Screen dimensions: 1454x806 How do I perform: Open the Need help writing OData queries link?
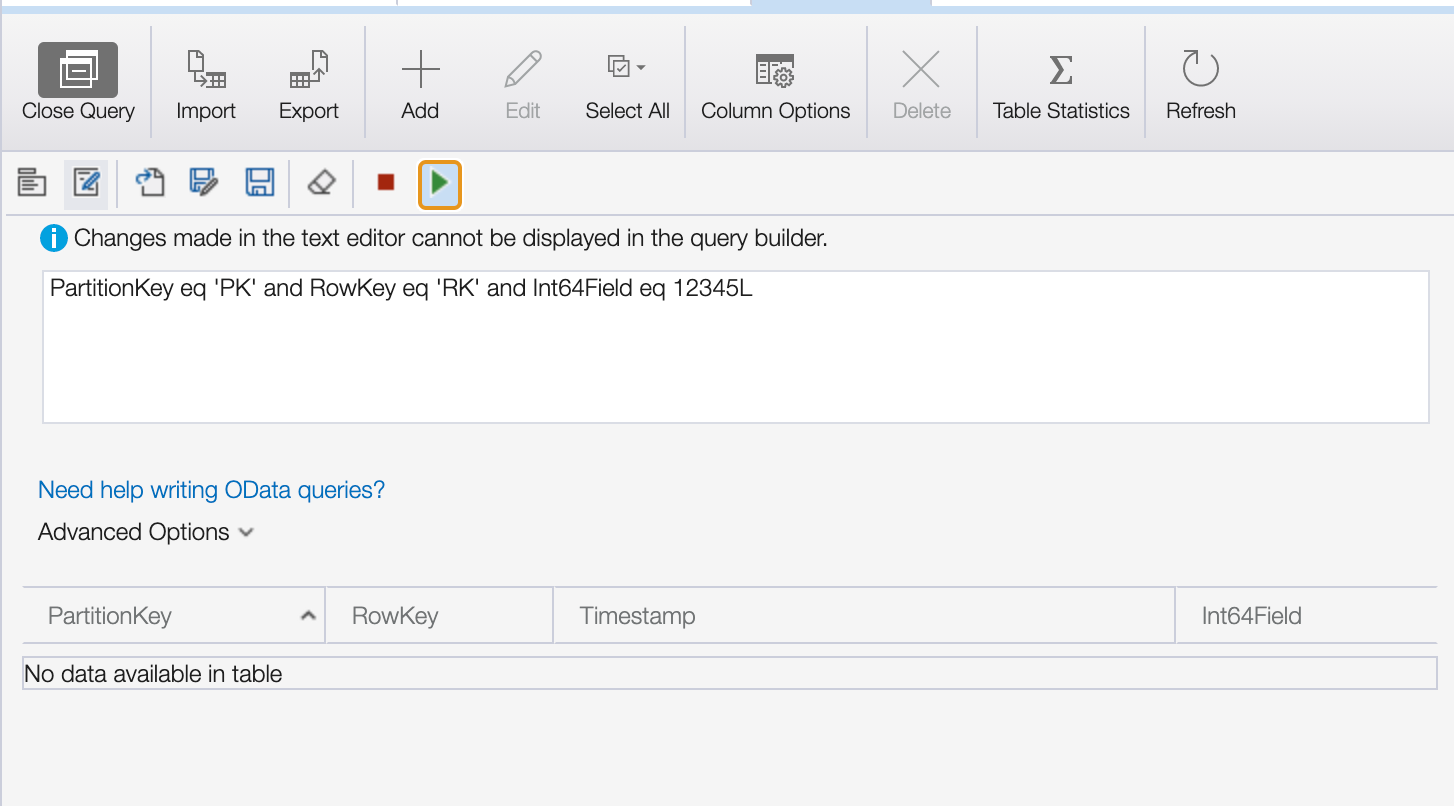click(210, 489)
